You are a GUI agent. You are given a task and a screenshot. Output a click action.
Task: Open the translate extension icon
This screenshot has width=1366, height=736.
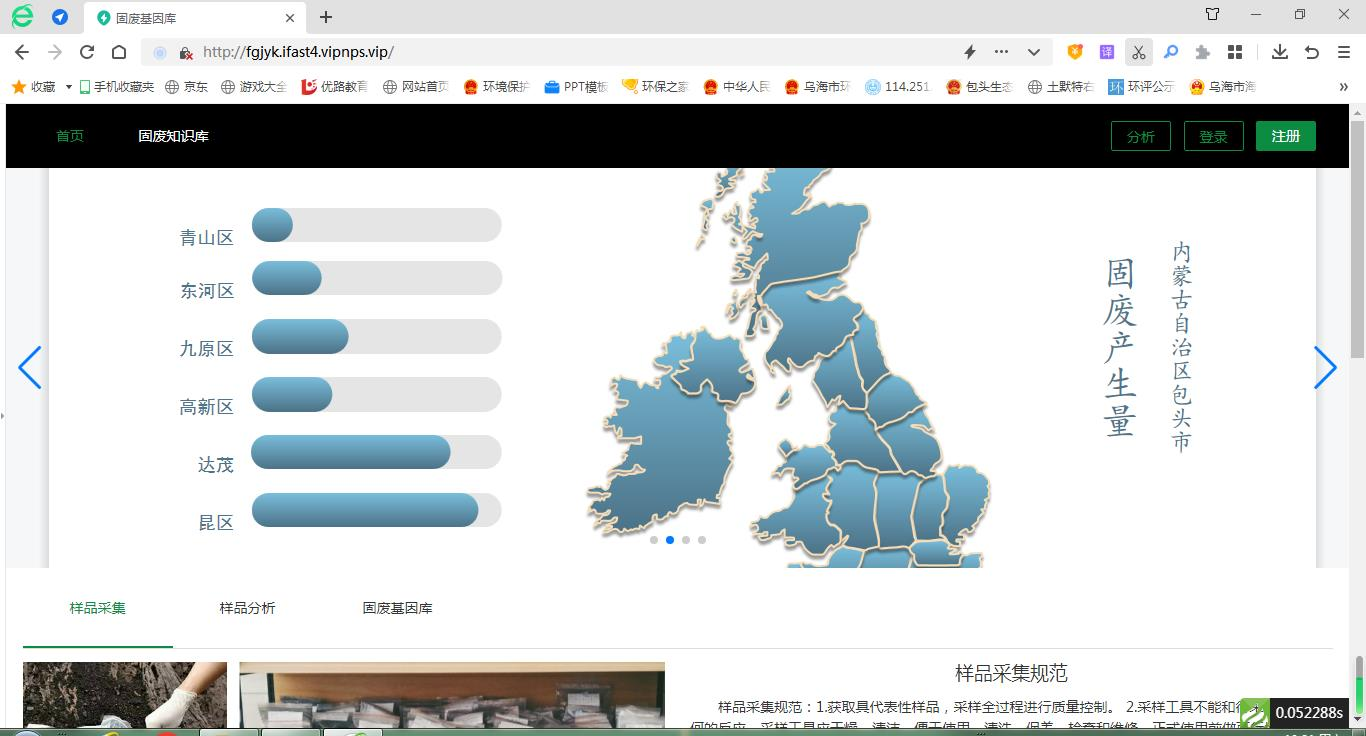(1107, 52)
